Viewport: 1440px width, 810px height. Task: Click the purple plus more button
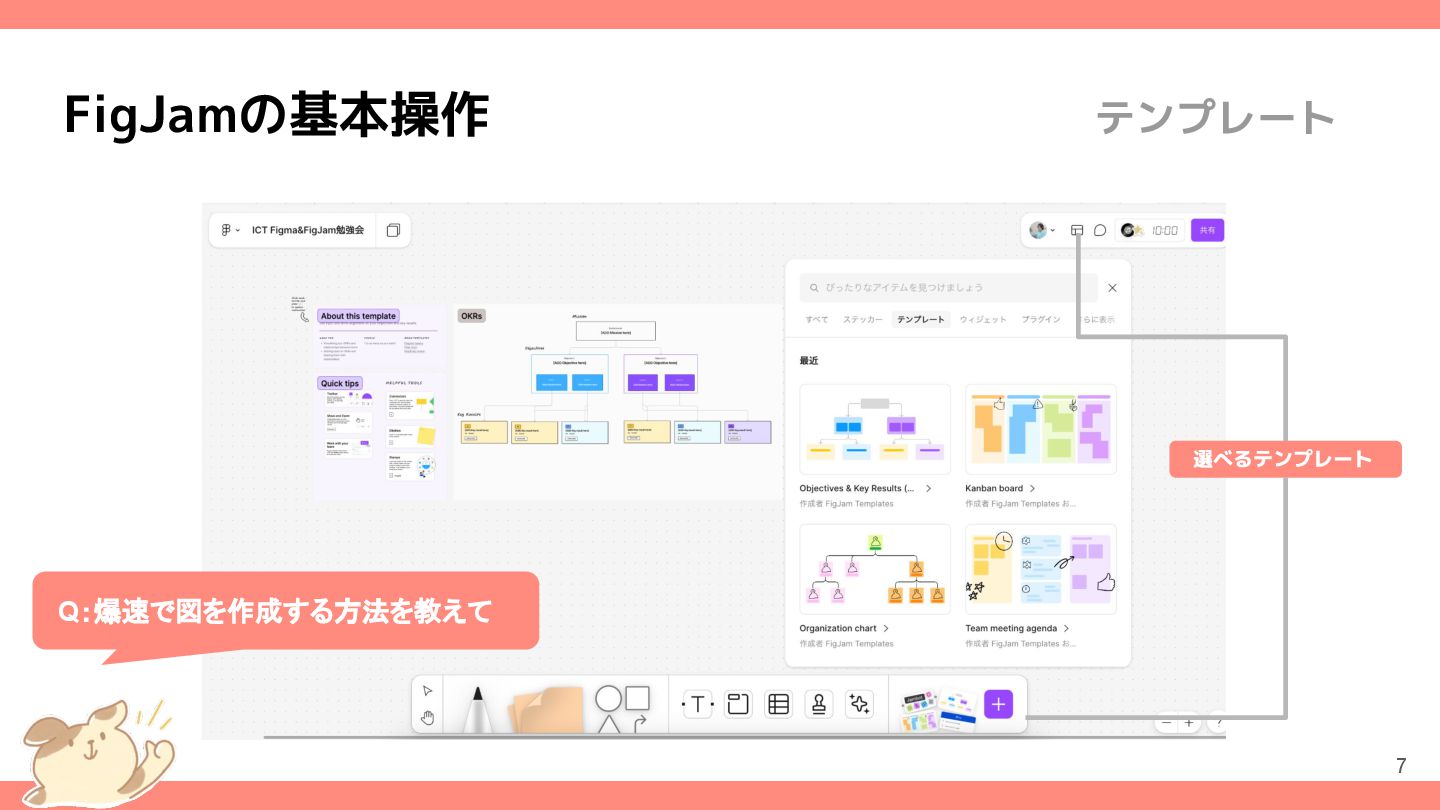pos(998,705)
